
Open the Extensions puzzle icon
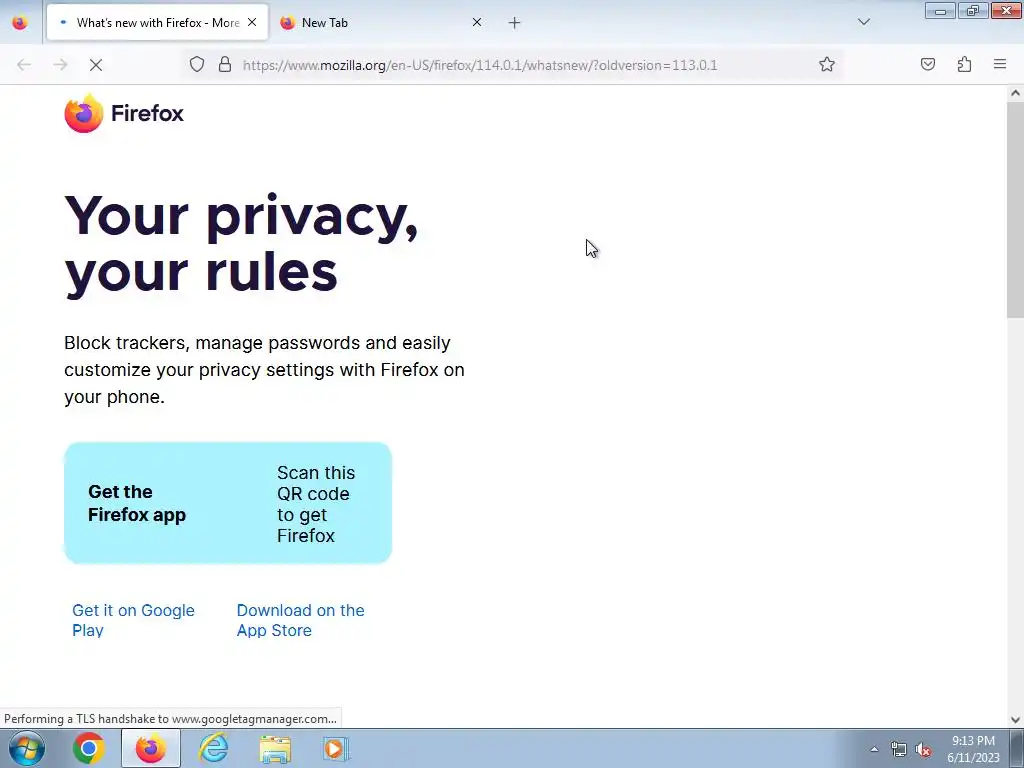[964, 65]
